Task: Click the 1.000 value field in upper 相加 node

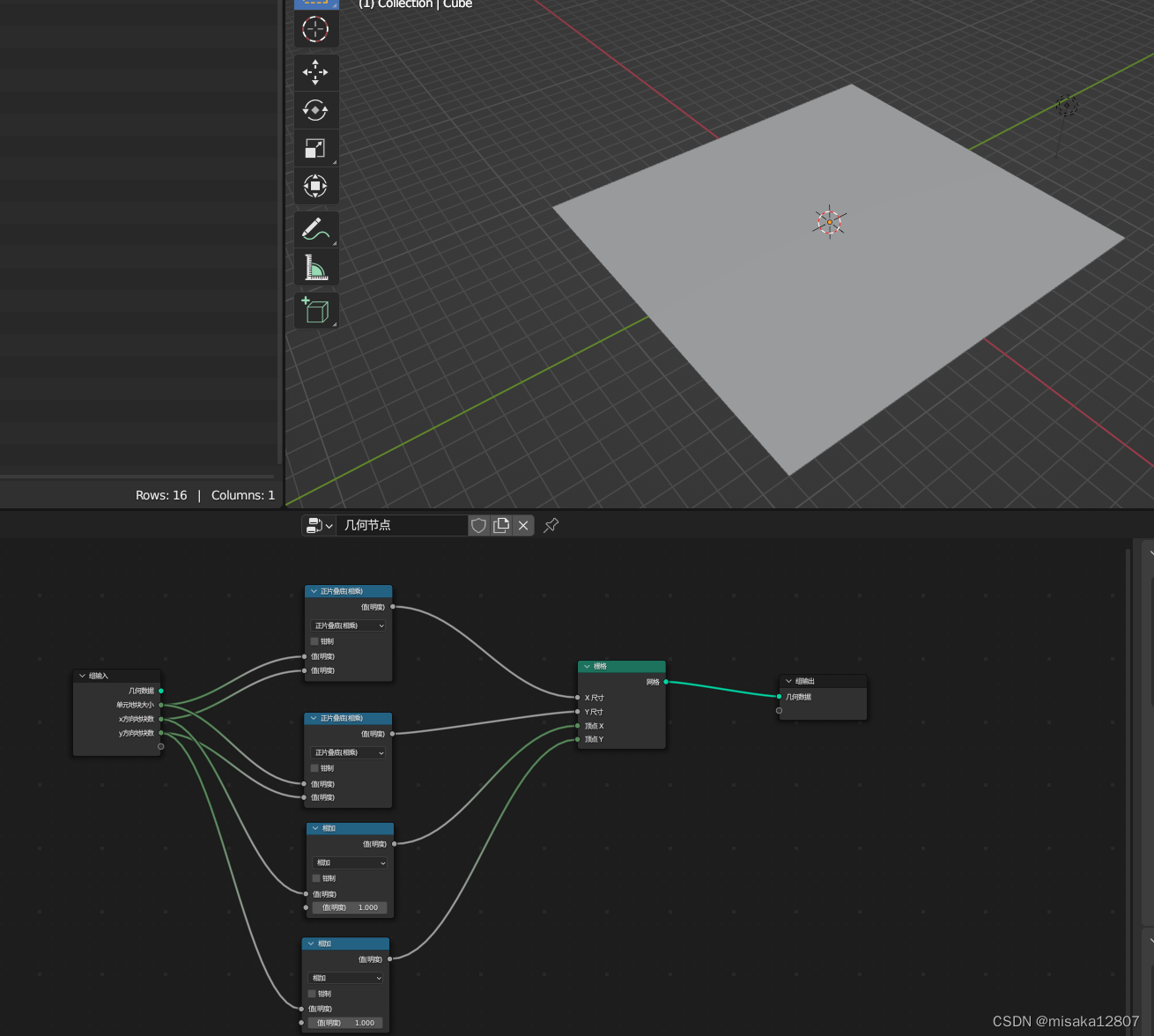Action: [350, 907]
